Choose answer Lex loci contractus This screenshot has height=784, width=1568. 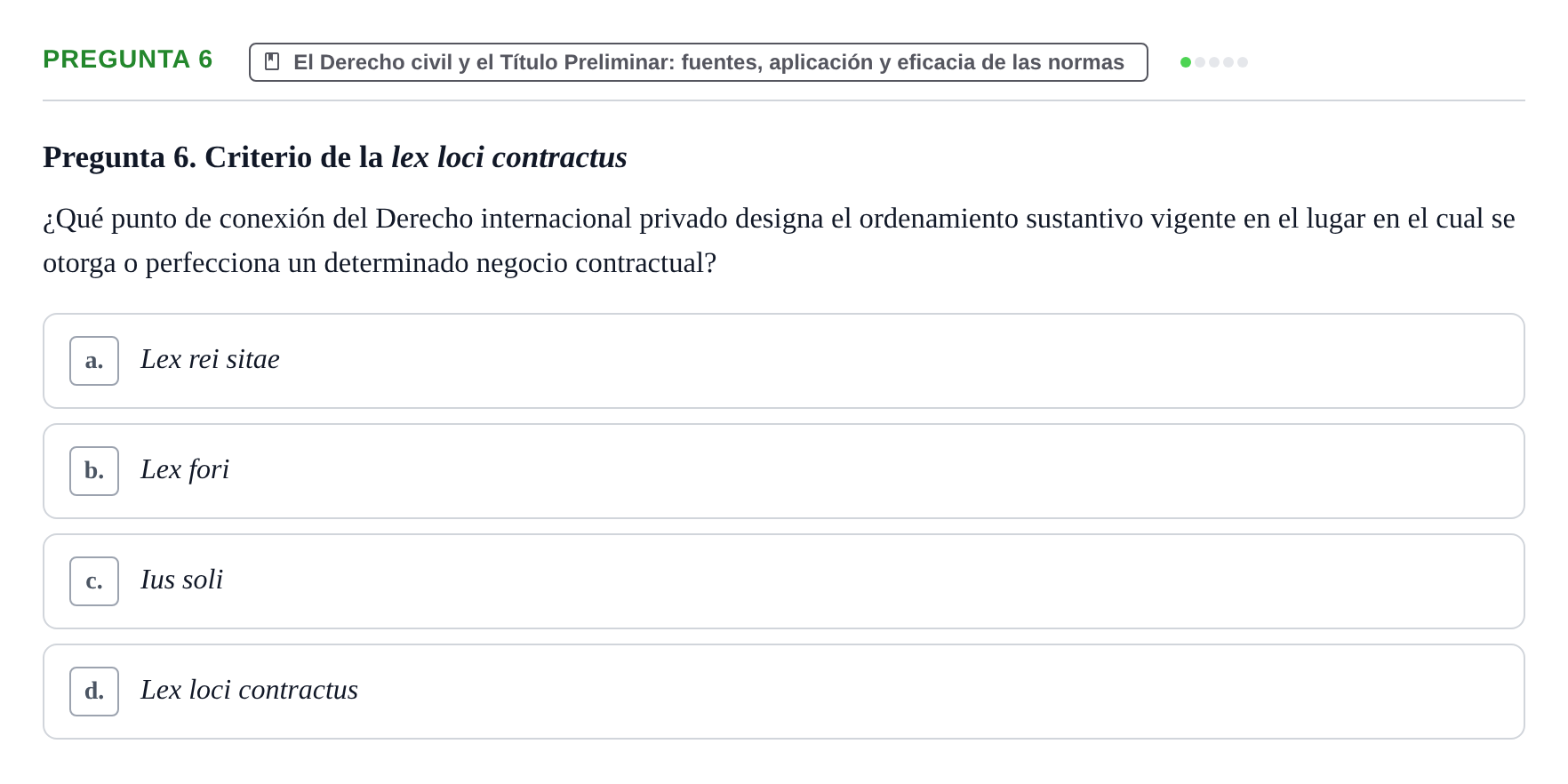tap(249, 690)
